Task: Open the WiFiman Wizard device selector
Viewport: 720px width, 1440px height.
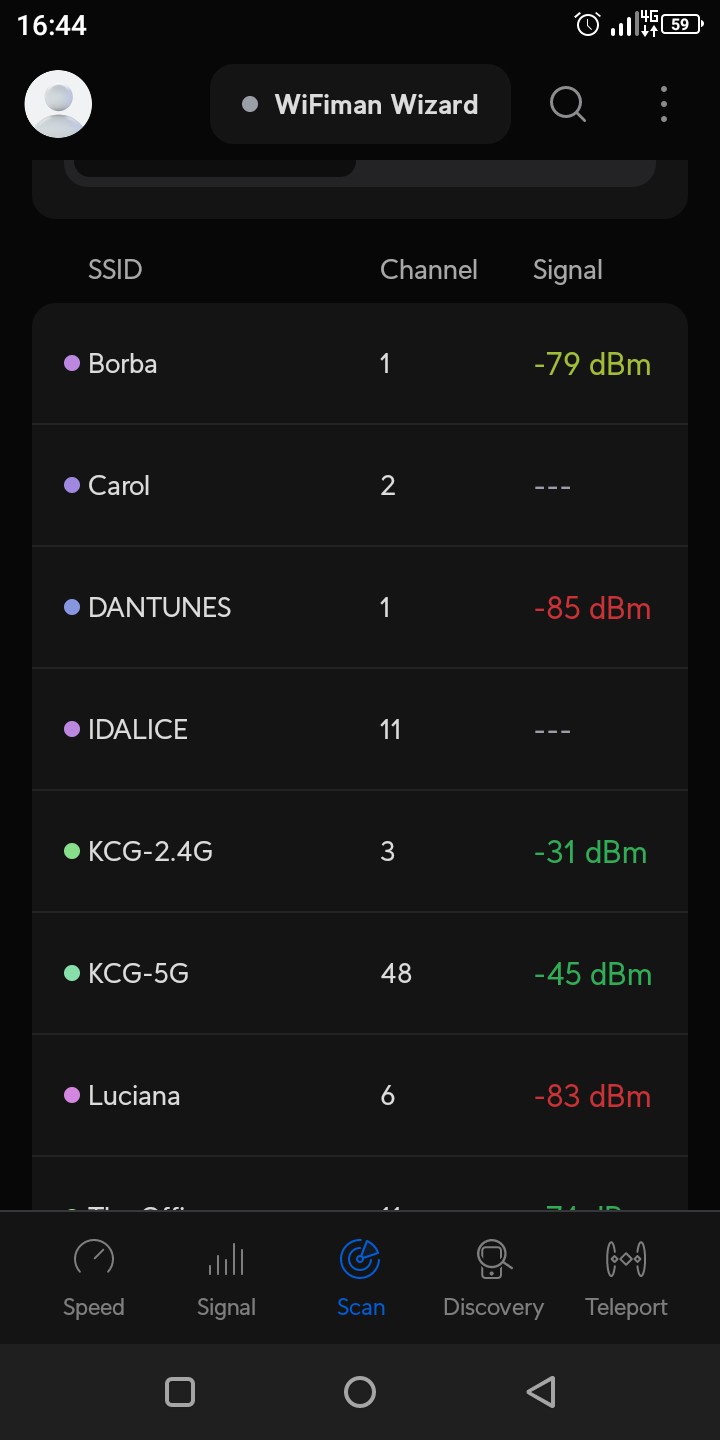Action: [x=360, y=104]
